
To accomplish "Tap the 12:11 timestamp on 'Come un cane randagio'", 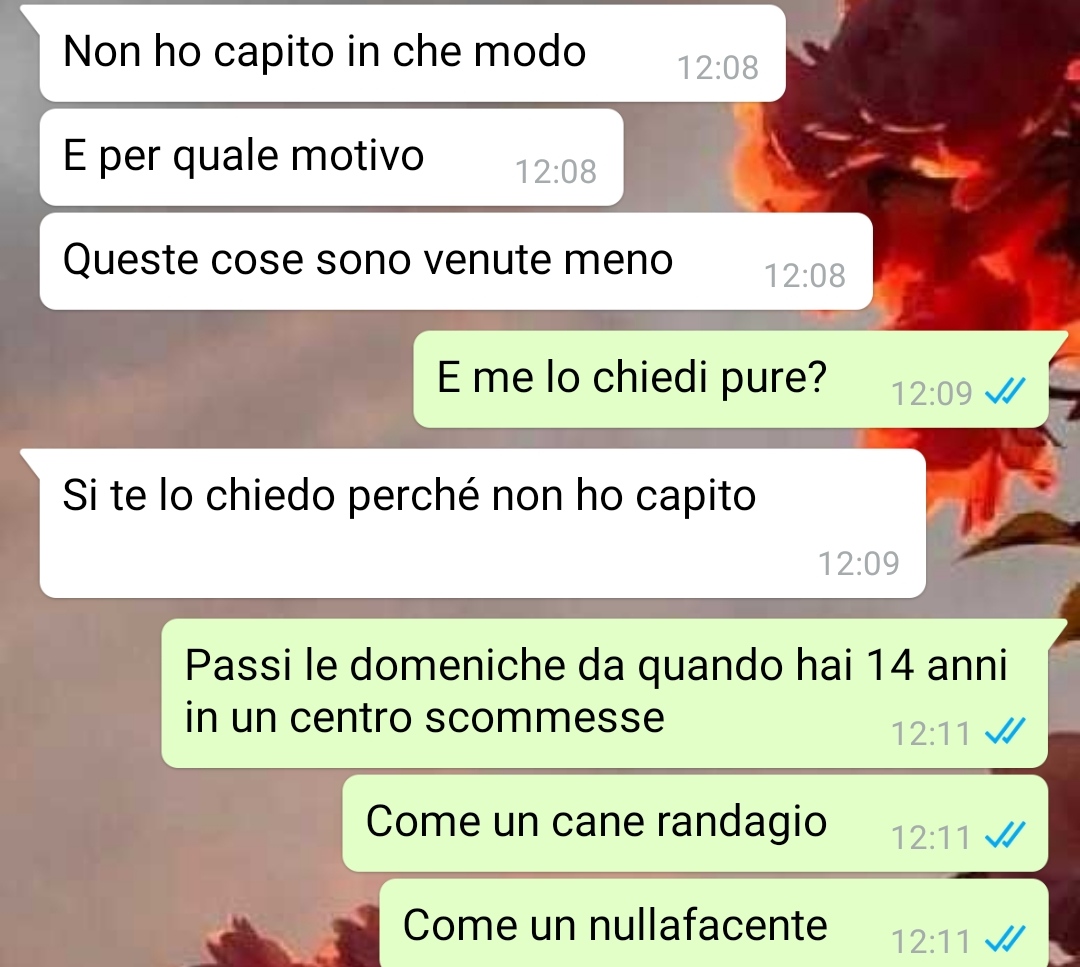I will tap(931, 838).
